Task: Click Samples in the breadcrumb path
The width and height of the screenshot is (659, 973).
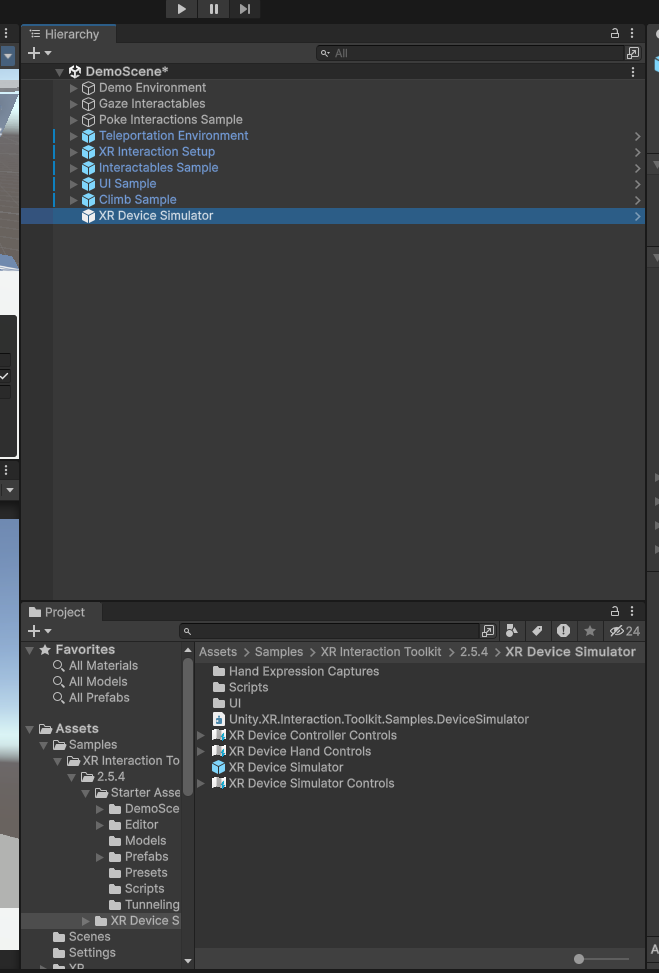Action: 279,652
